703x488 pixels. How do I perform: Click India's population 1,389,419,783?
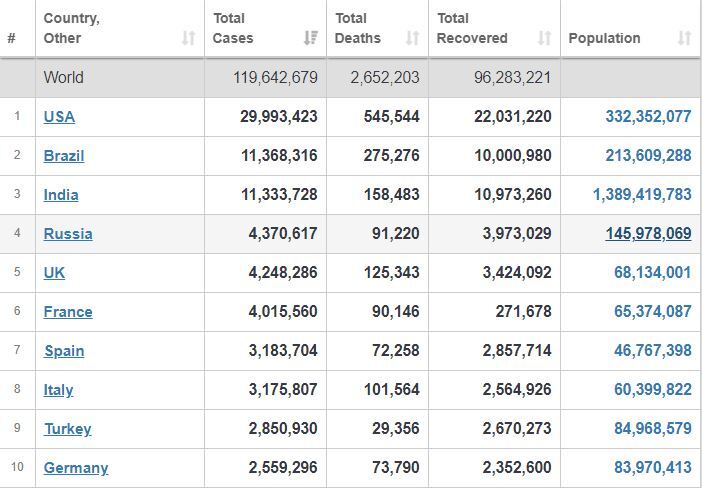(642, 195)
